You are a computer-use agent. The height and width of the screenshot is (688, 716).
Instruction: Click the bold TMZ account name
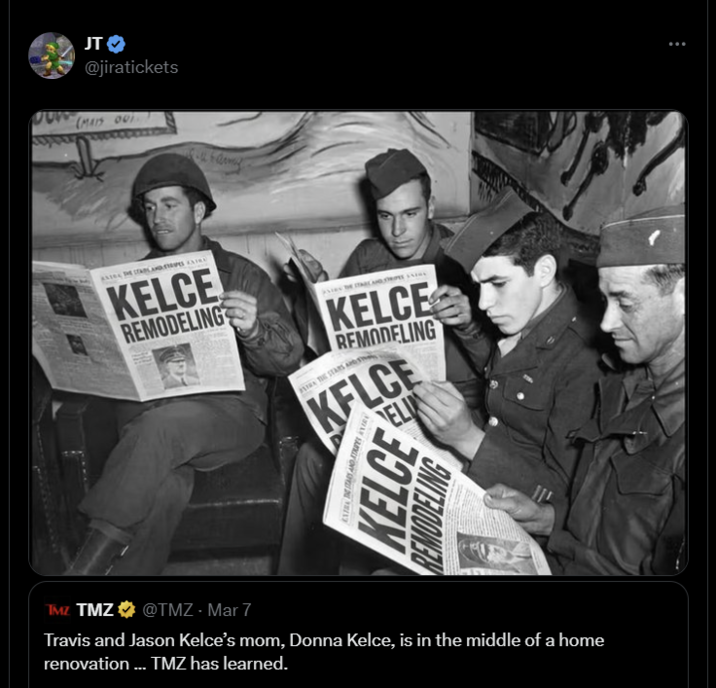coord(94,609)
